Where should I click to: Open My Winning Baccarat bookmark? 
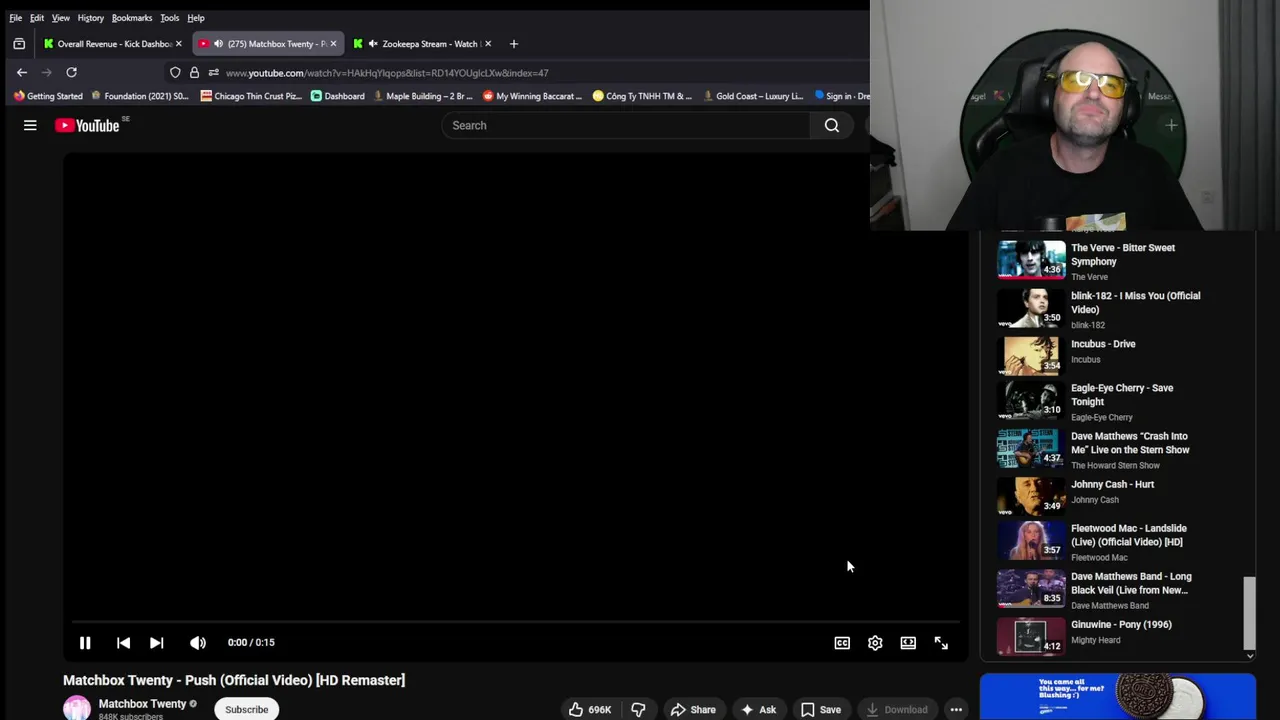click(532, 96)
